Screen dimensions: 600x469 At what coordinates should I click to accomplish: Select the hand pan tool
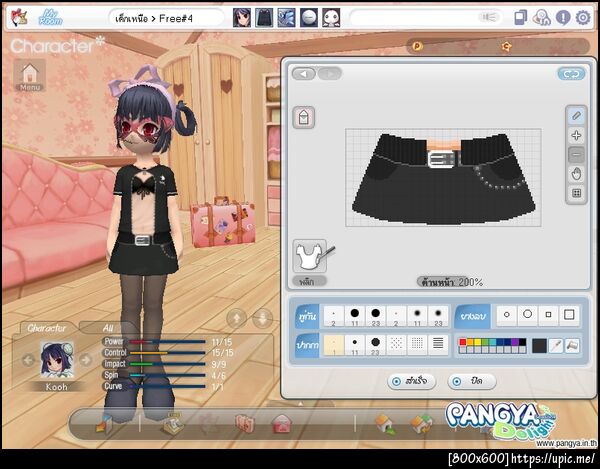pos(576,174)
